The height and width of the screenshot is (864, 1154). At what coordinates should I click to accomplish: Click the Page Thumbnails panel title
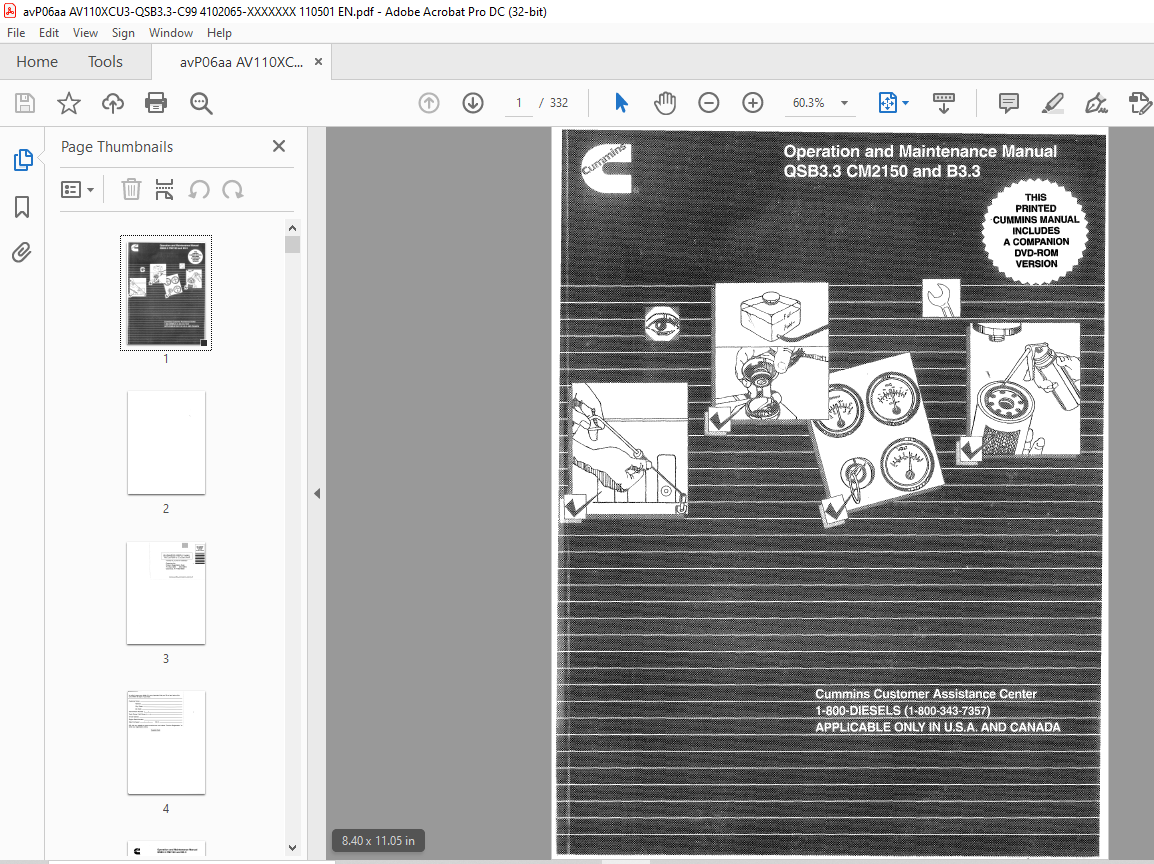pyautogui.click(x=117, y=146)
